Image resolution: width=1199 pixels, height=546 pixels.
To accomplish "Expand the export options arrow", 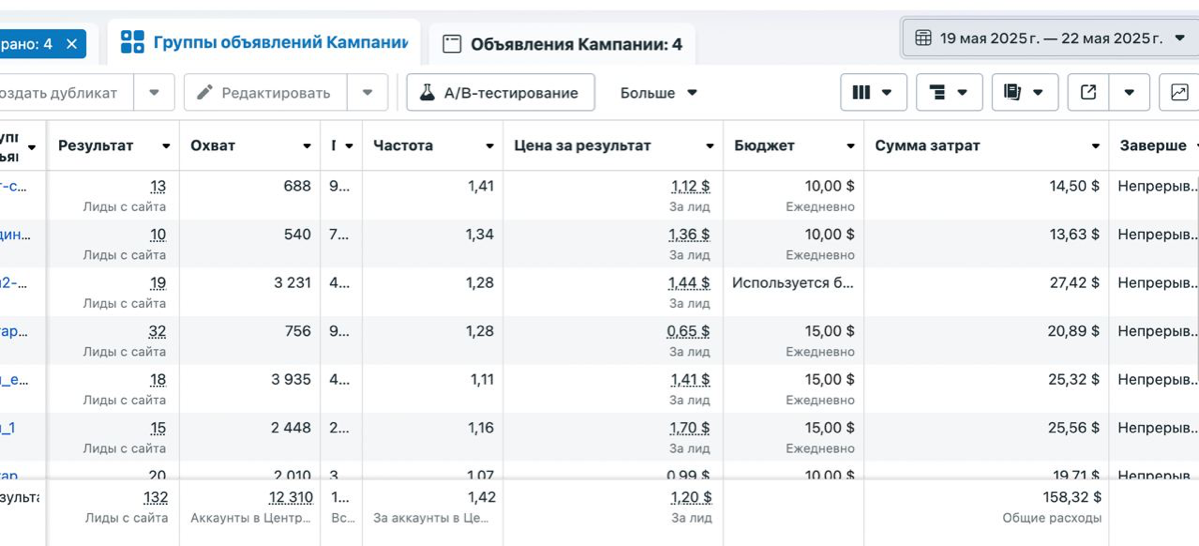I will point(1129,93).
